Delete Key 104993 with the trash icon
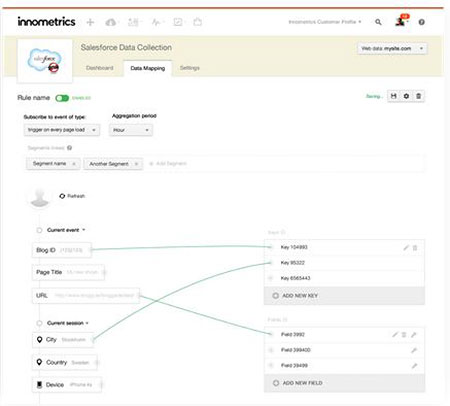 (x=415, y=248)
